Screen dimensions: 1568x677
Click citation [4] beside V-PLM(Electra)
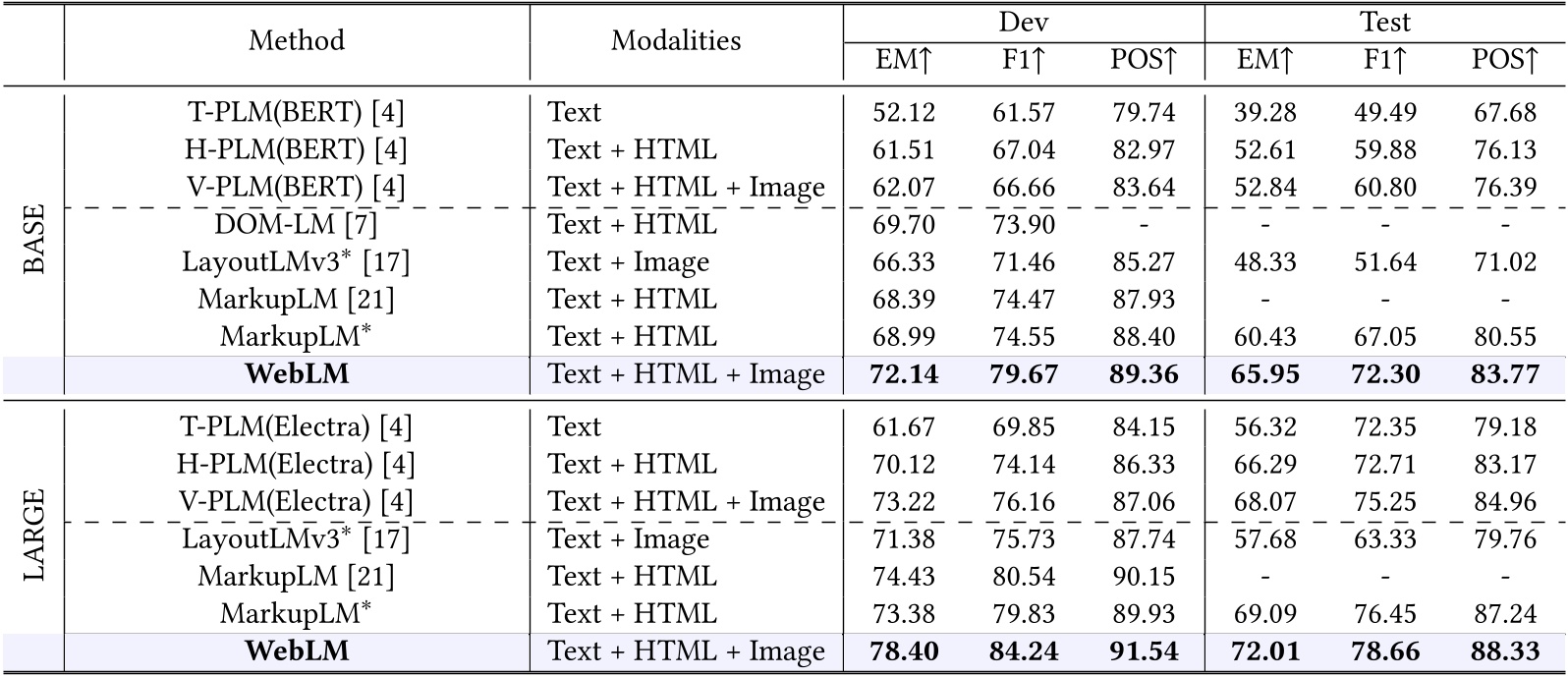click(x=396, y=502)
